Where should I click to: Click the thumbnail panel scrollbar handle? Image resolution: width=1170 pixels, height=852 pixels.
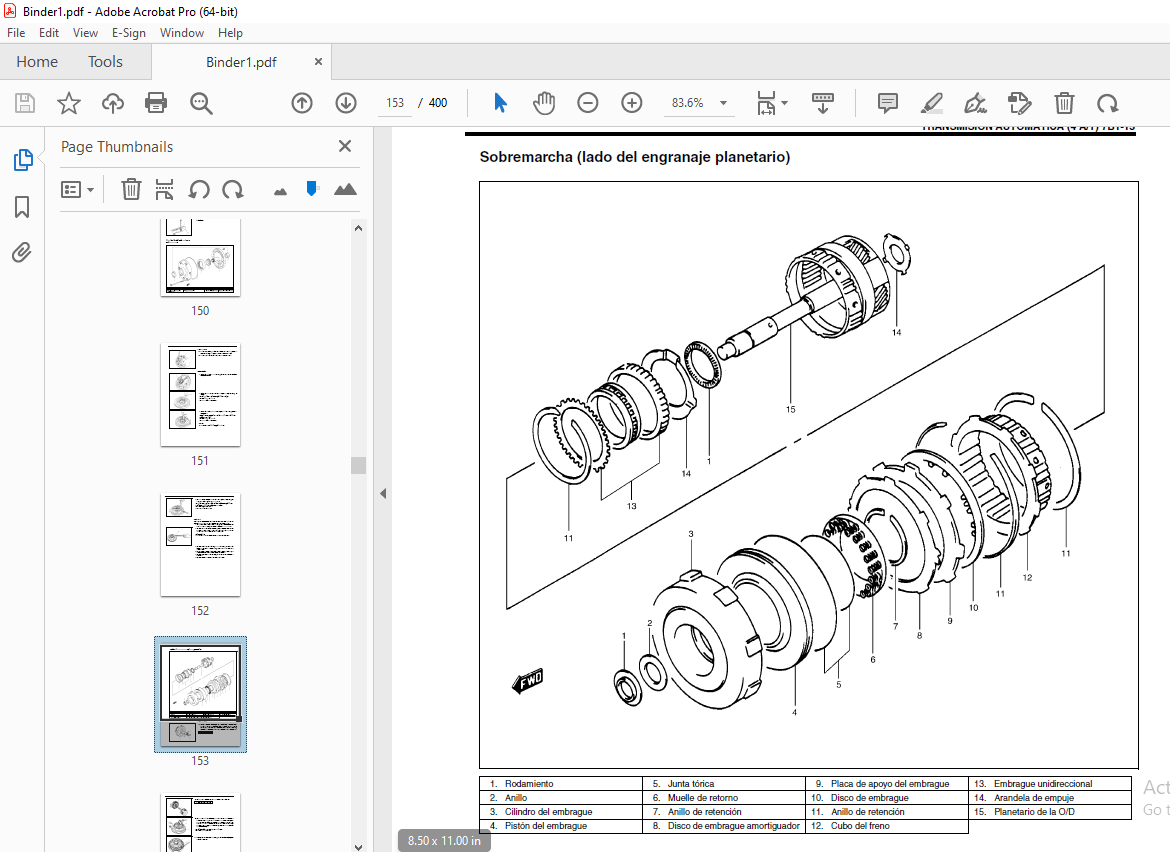tap(358, 465)
